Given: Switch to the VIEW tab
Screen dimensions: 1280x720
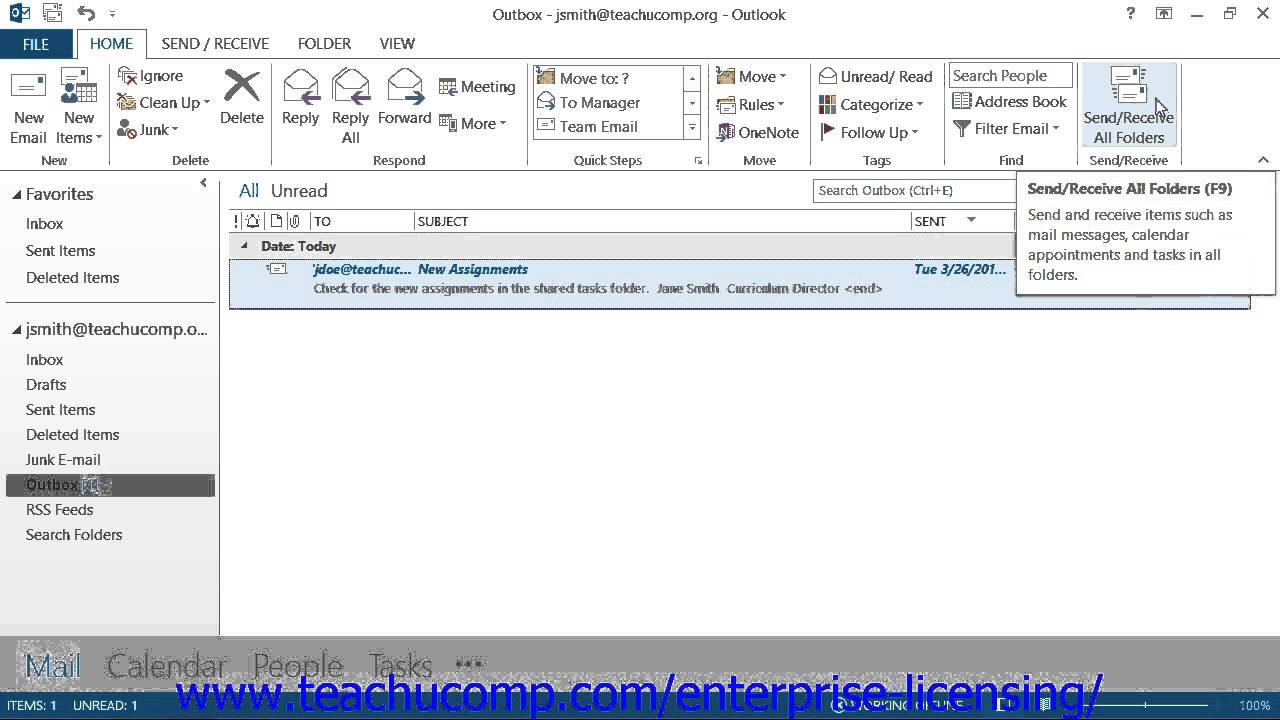Looking at the screenshot, I should point(397,44).
